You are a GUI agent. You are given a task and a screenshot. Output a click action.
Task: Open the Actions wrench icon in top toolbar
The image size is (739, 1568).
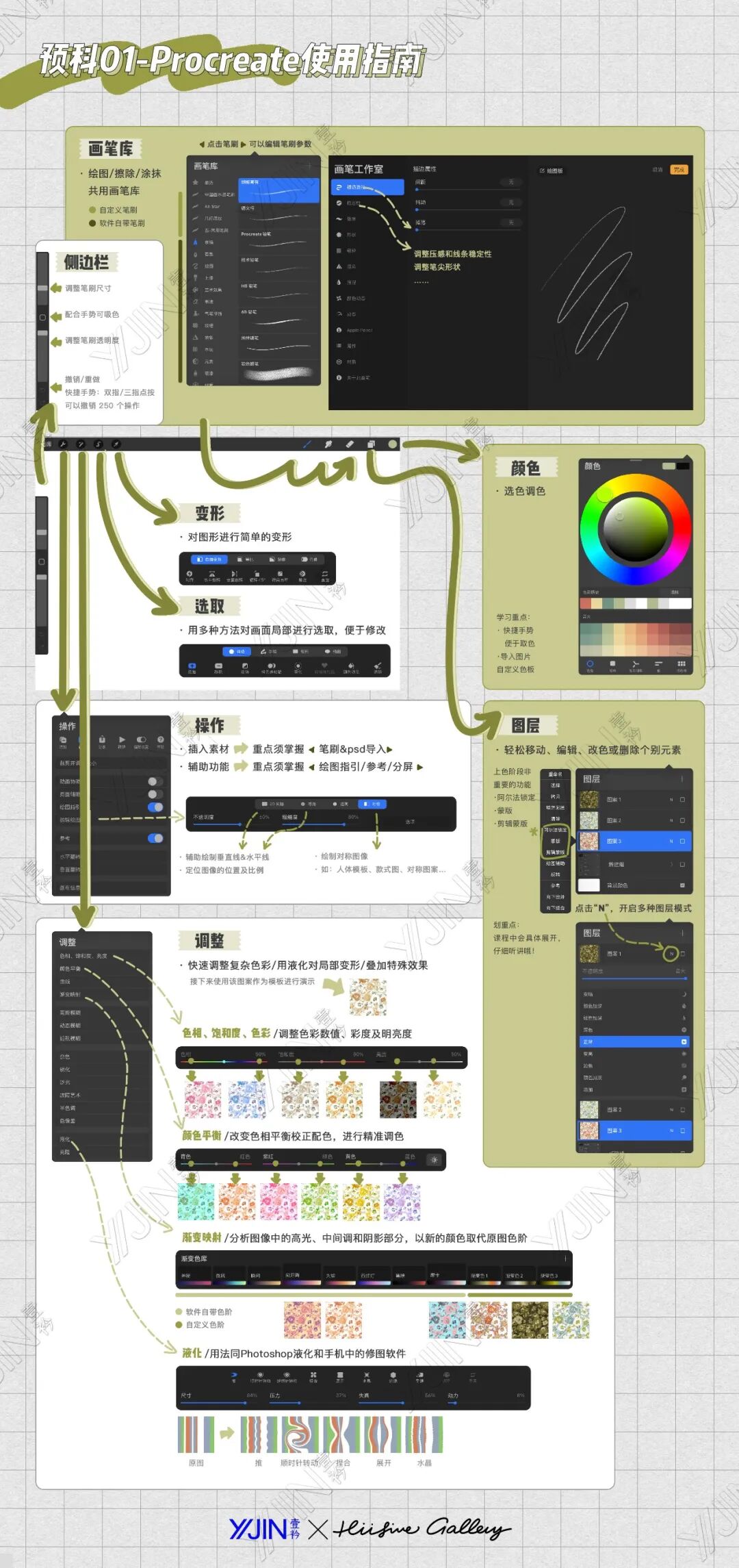(x=63, y=444)
